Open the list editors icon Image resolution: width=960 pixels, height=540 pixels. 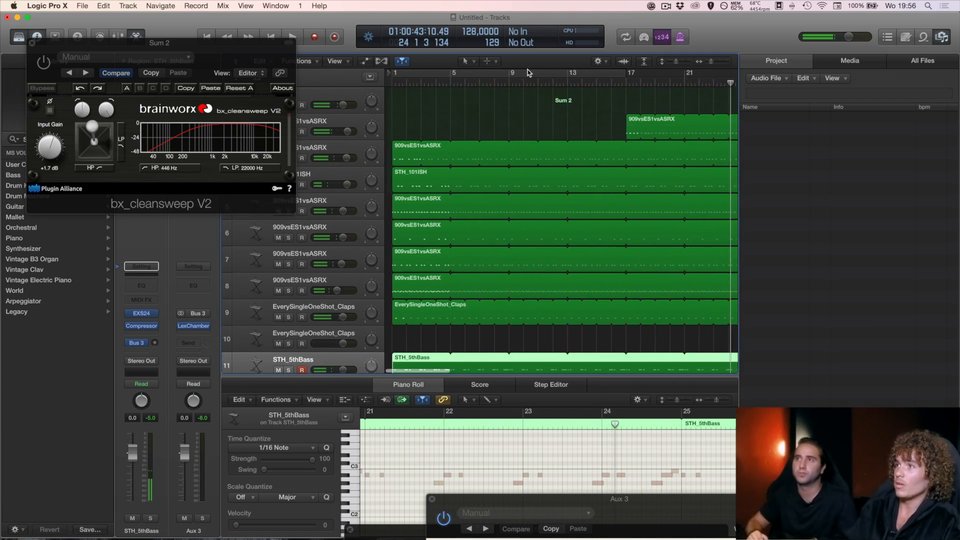[x=887, y=37]
